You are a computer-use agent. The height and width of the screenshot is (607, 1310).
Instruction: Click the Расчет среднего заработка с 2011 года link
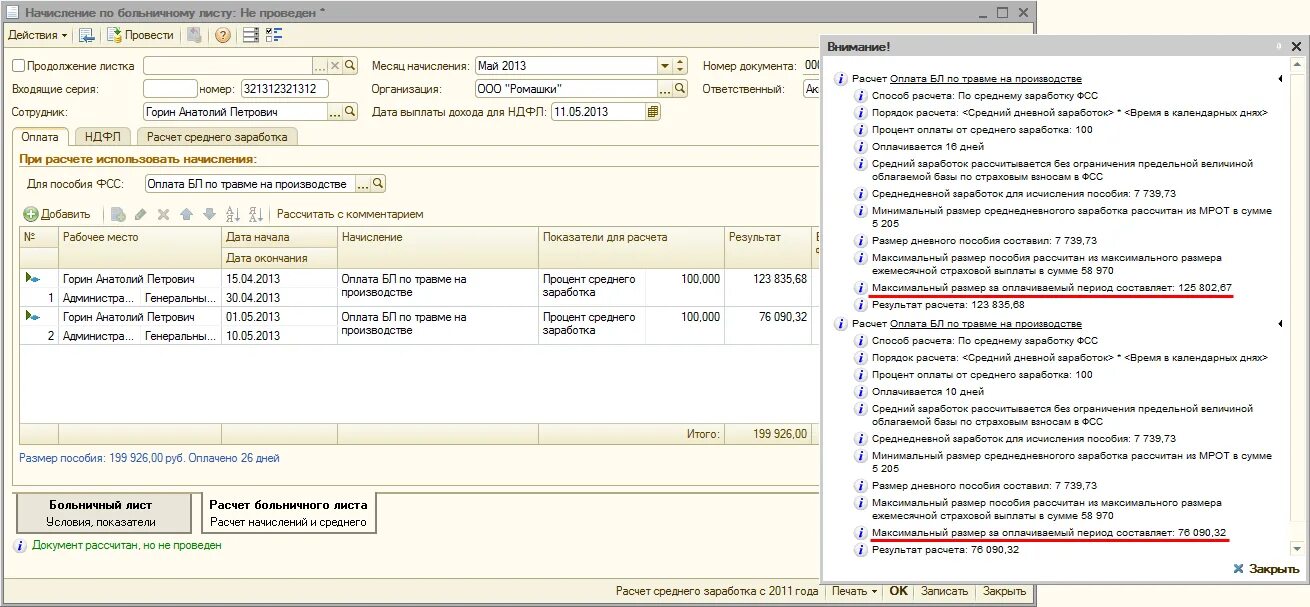point(717,591)
